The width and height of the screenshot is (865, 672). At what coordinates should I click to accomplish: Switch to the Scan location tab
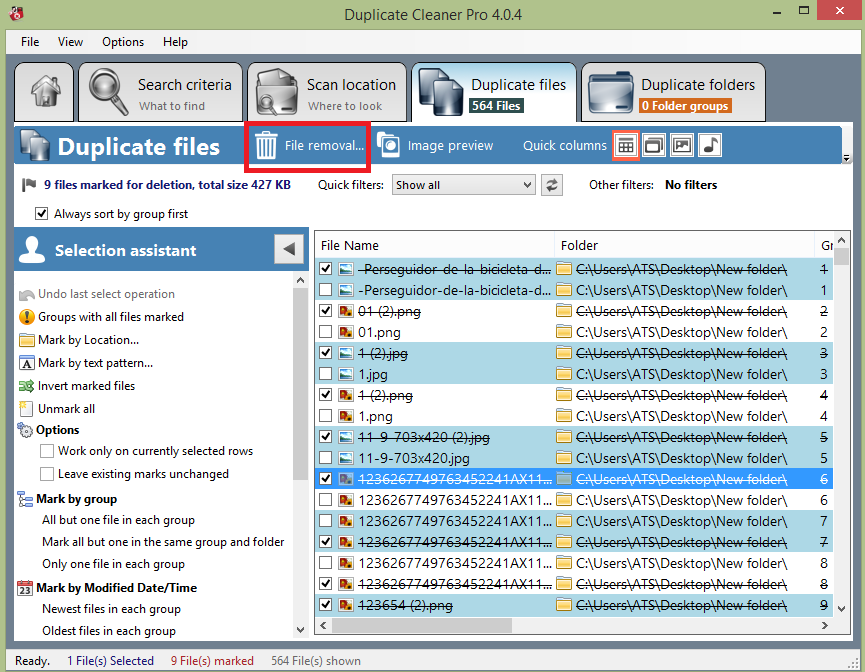point(326,94)
